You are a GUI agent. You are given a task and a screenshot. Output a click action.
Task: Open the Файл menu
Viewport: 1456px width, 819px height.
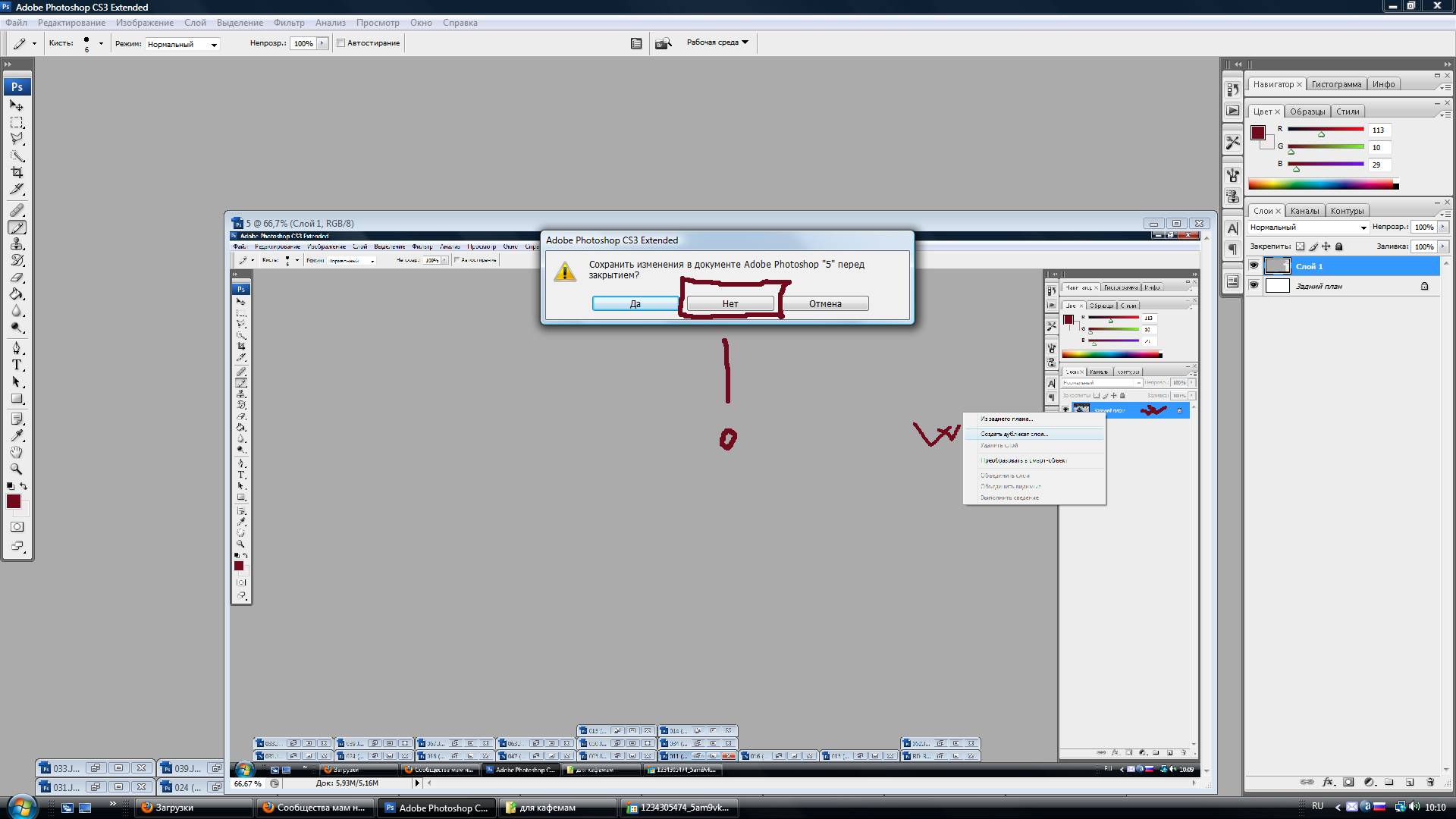16,23
